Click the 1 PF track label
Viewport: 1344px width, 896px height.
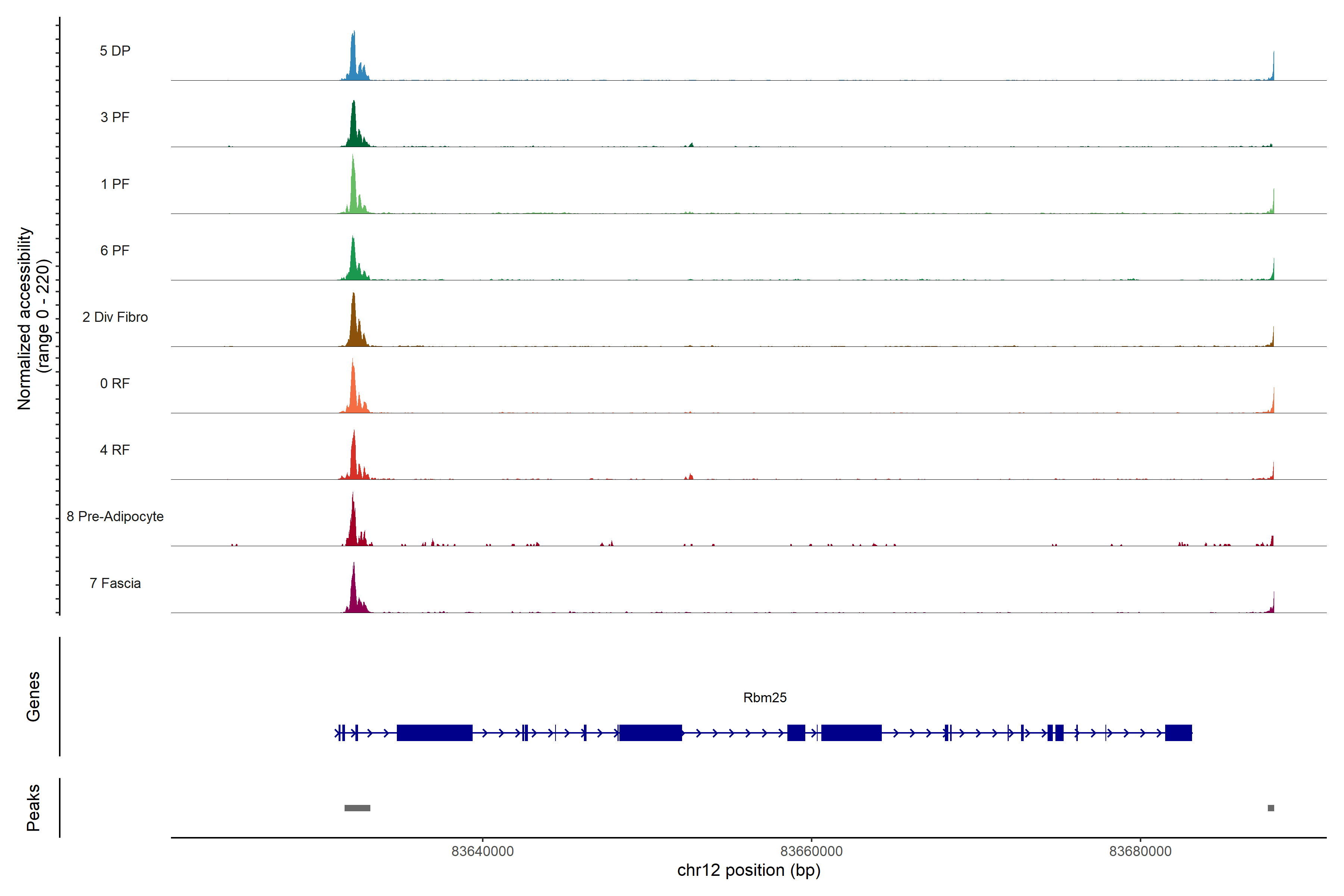115,184
